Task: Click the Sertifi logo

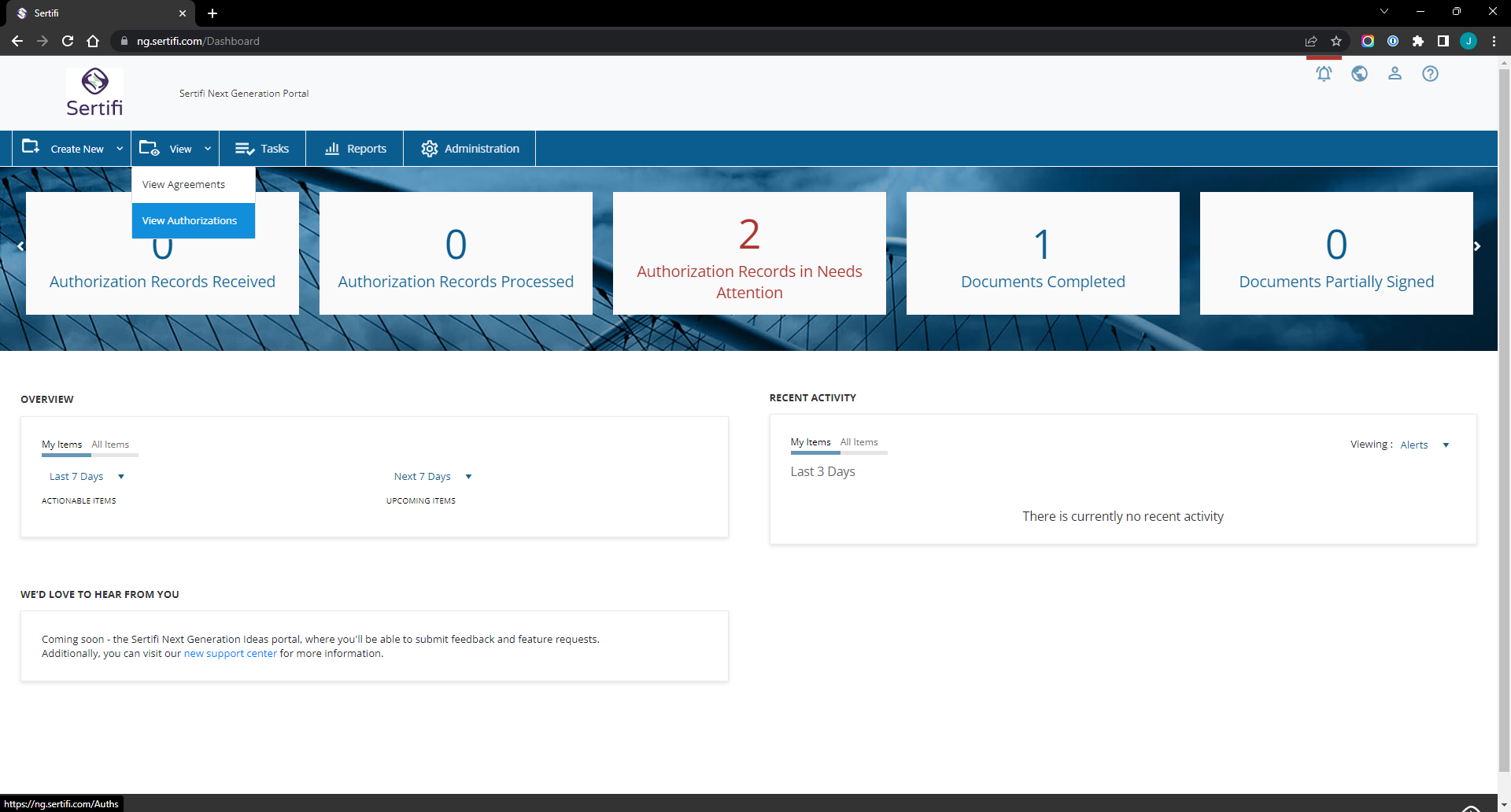Action: [x=94, y=92]
